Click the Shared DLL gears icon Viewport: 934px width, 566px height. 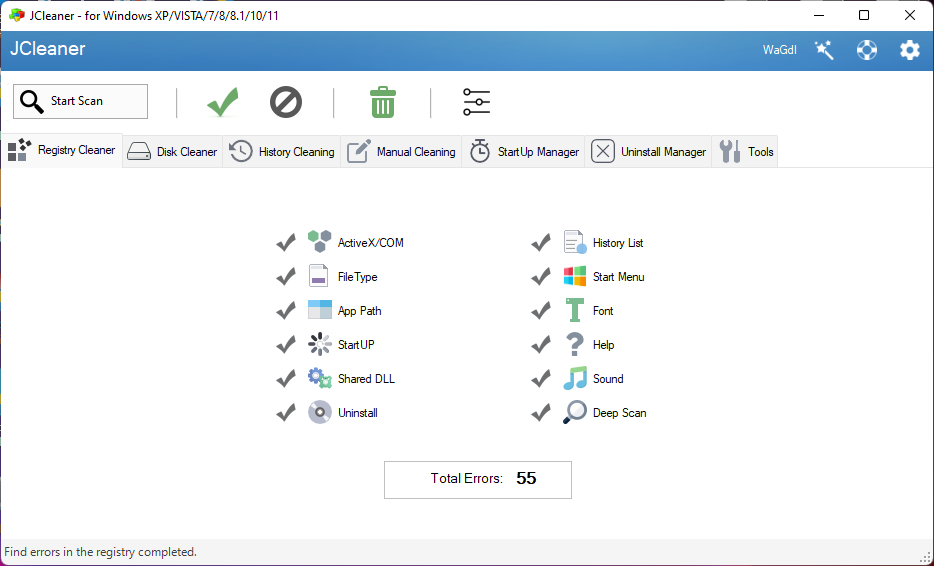[x=319, y=378]
